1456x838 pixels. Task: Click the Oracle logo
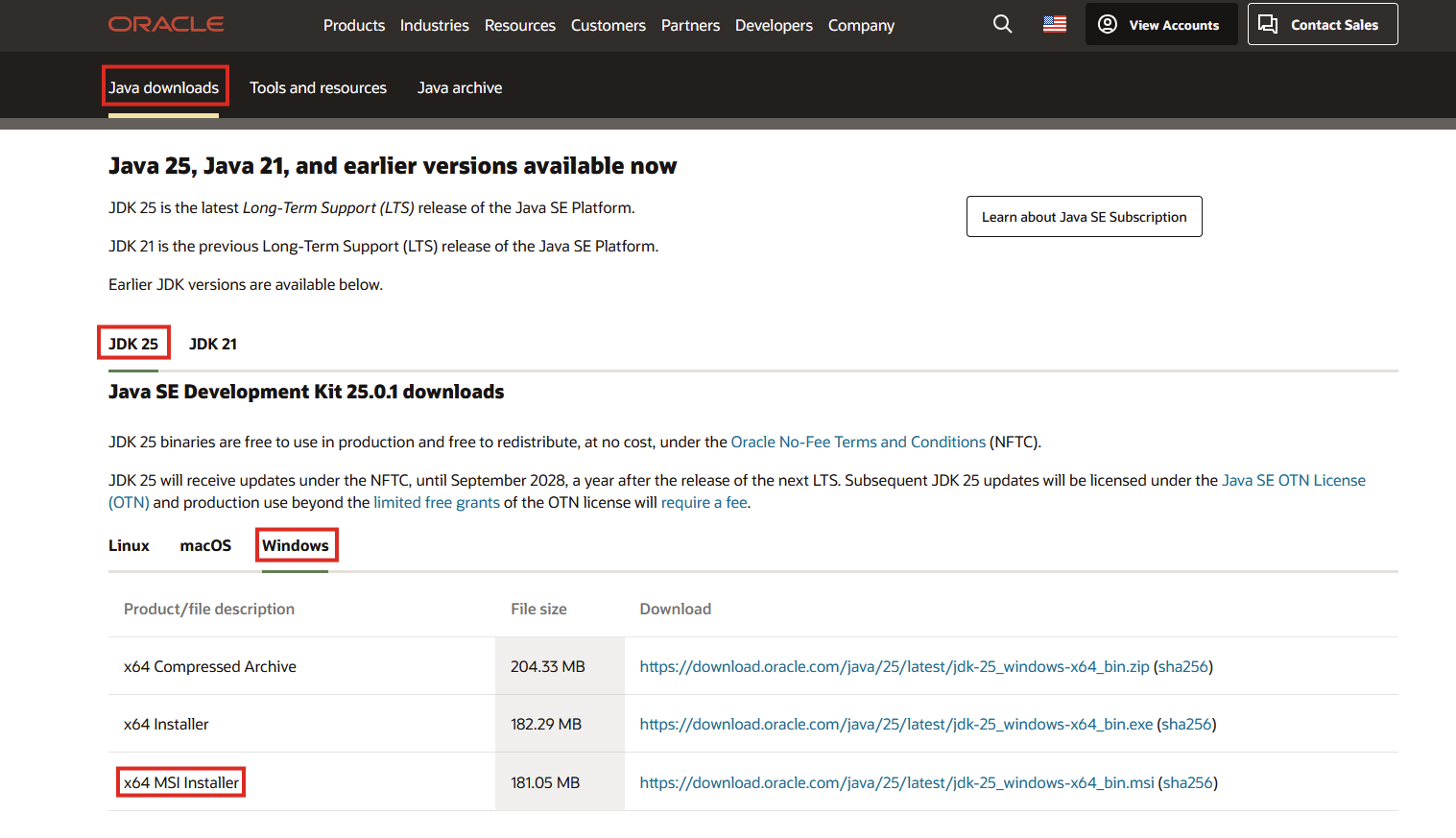(x=166, y=24)
